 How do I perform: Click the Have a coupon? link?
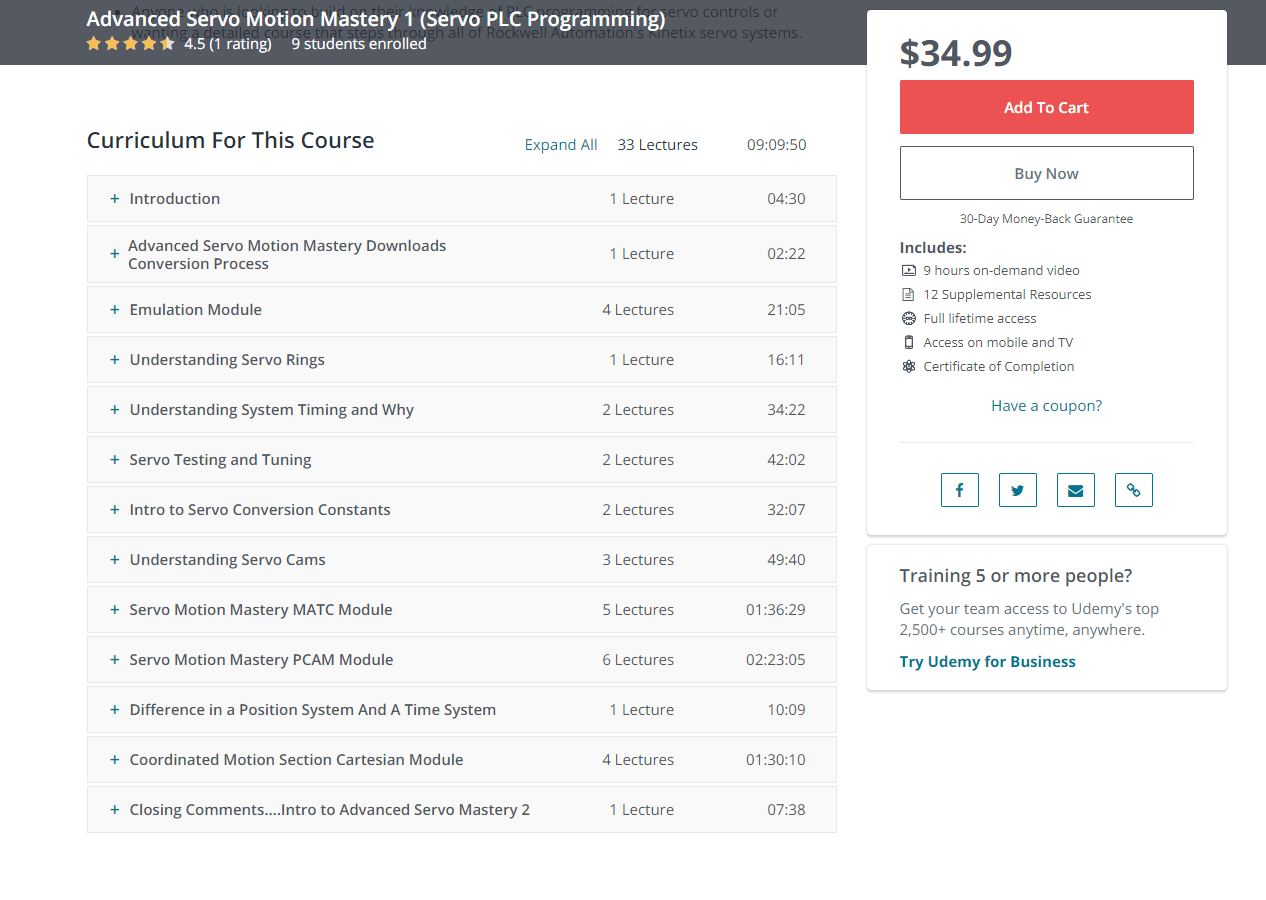[1046, 406]
